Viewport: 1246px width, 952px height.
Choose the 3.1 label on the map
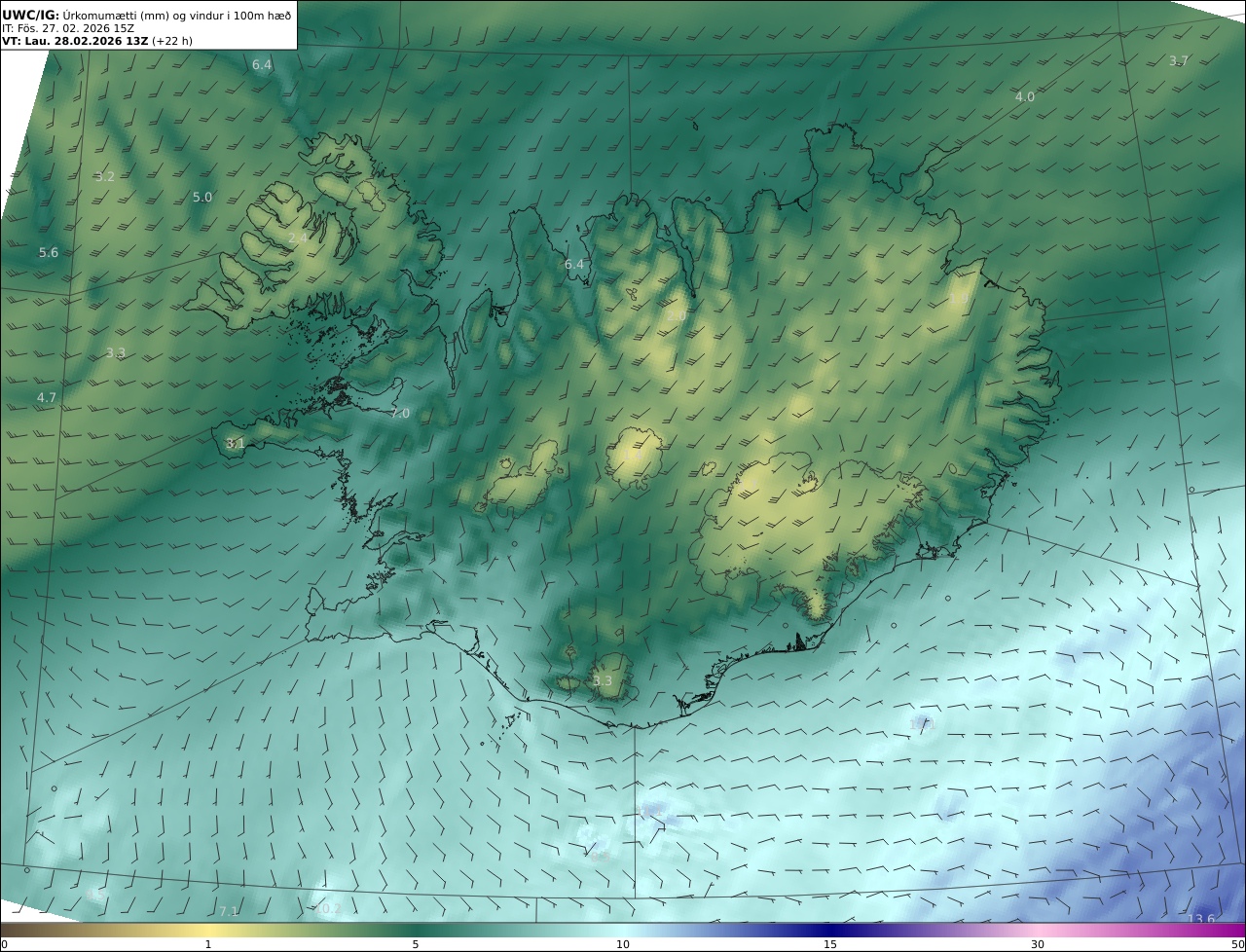click(x=236, y=443)
